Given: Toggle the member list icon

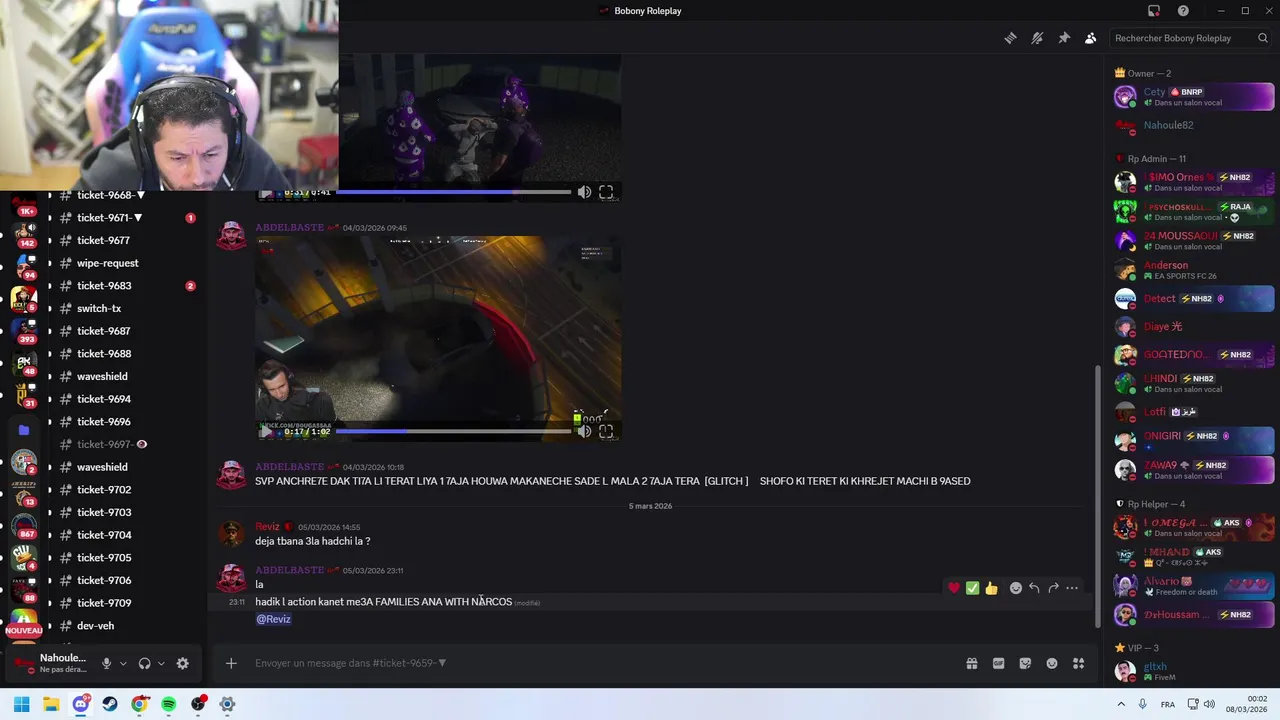Looking at the screenshot, I should (1090, 38).
